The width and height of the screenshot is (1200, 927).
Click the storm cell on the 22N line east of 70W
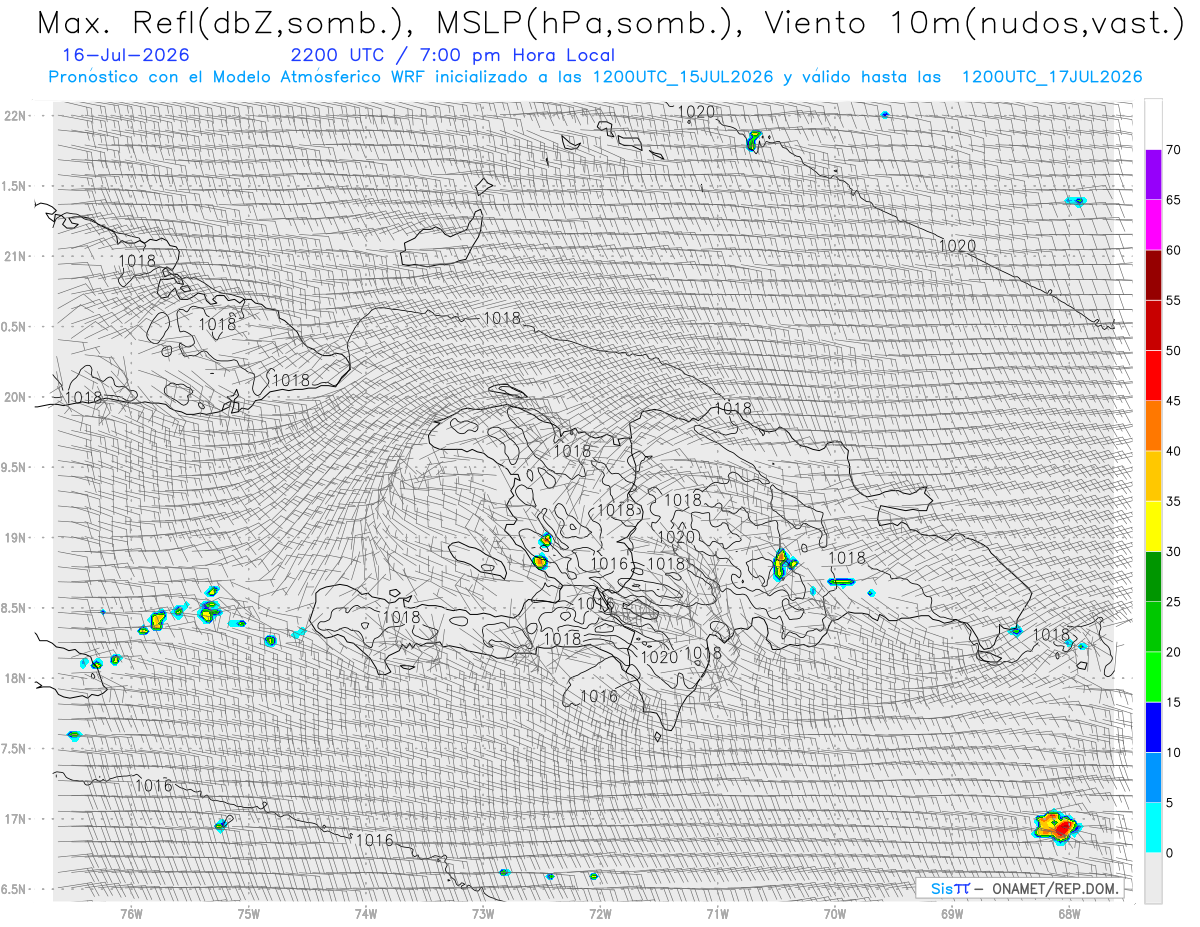[885, 115]
